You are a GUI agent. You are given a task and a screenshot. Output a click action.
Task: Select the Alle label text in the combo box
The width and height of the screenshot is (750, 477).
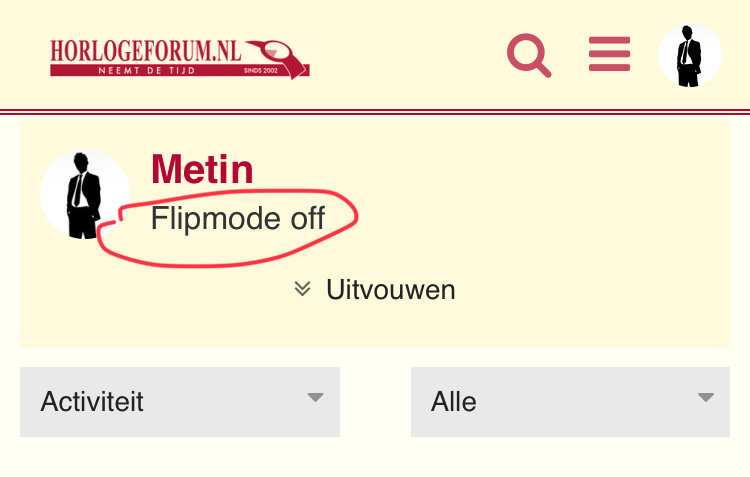point(453,402)
